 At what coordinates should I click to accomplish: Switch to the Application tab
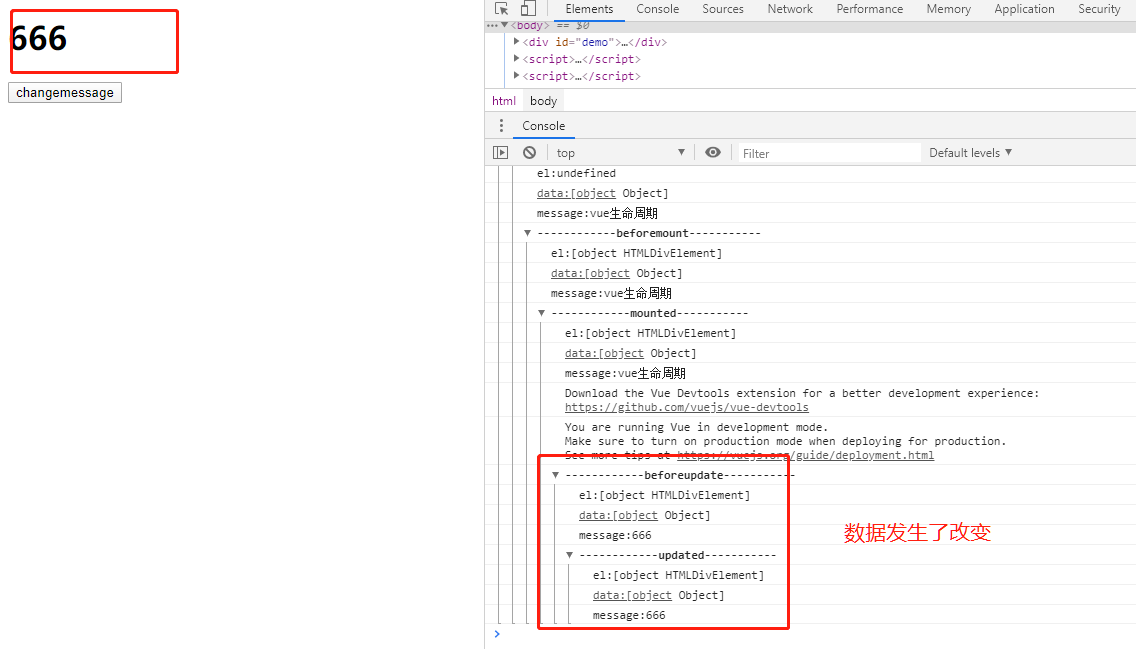tap(1024, 9)
